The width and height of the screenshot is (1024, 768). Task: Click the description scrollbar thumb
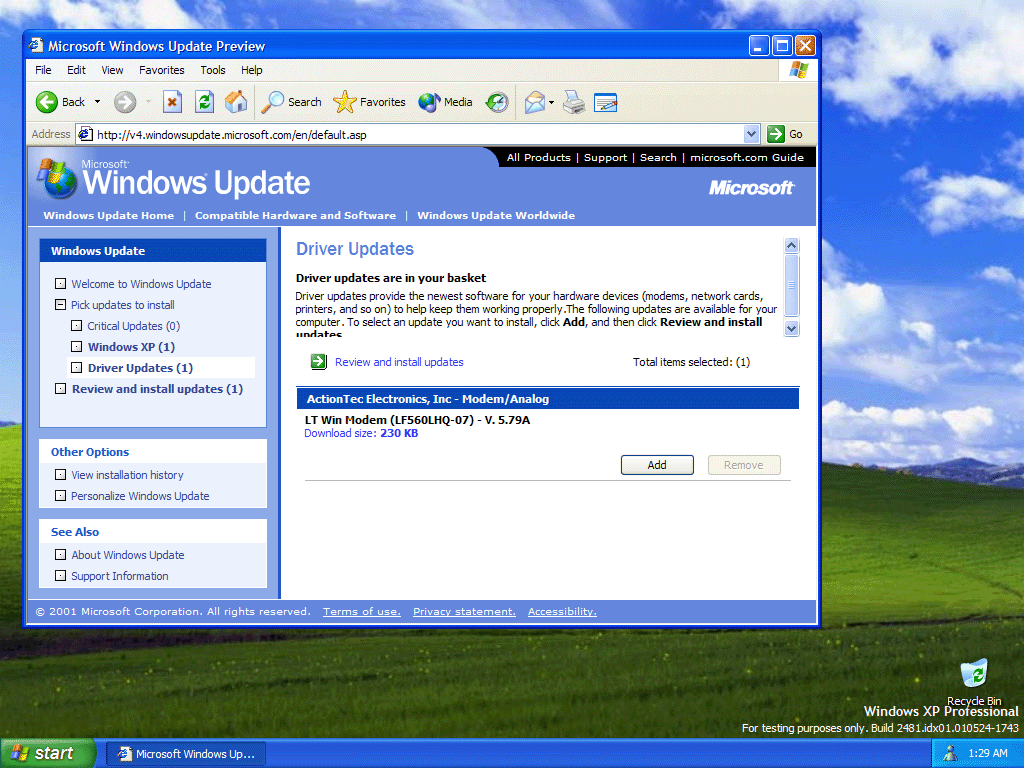coord(792,285)
